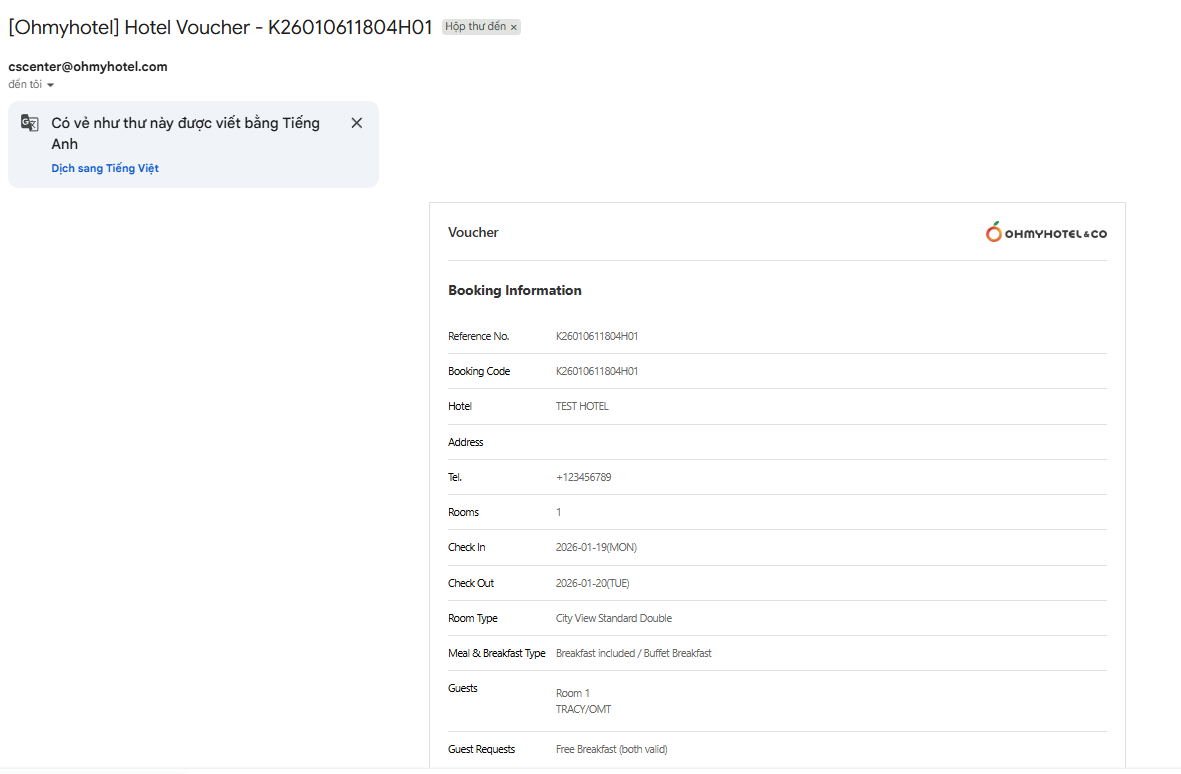1181x774 pixels.
Task: Click sender address cscenter@ohmyhotel.com
Action: [x=88, y=67]
